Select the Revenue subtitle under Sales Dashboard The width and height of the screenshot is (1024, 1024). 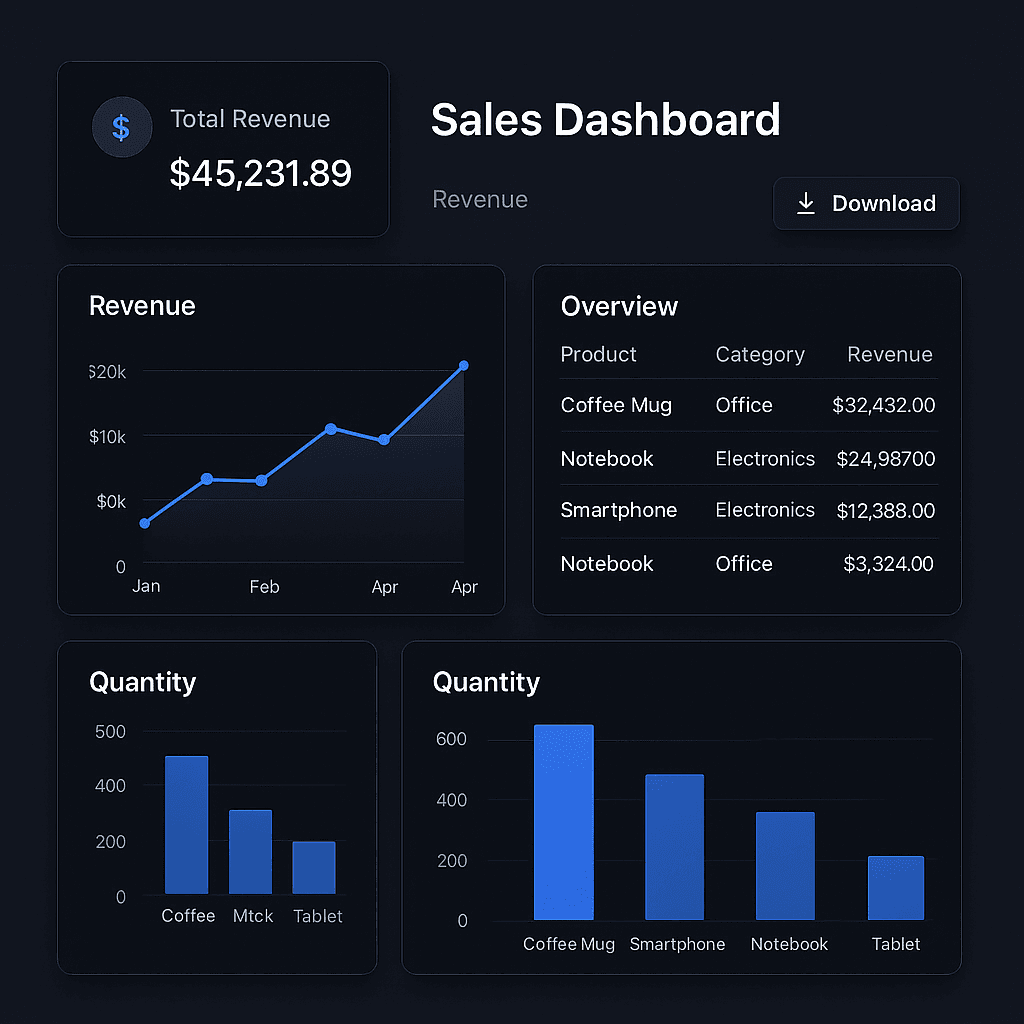point(479,200)
